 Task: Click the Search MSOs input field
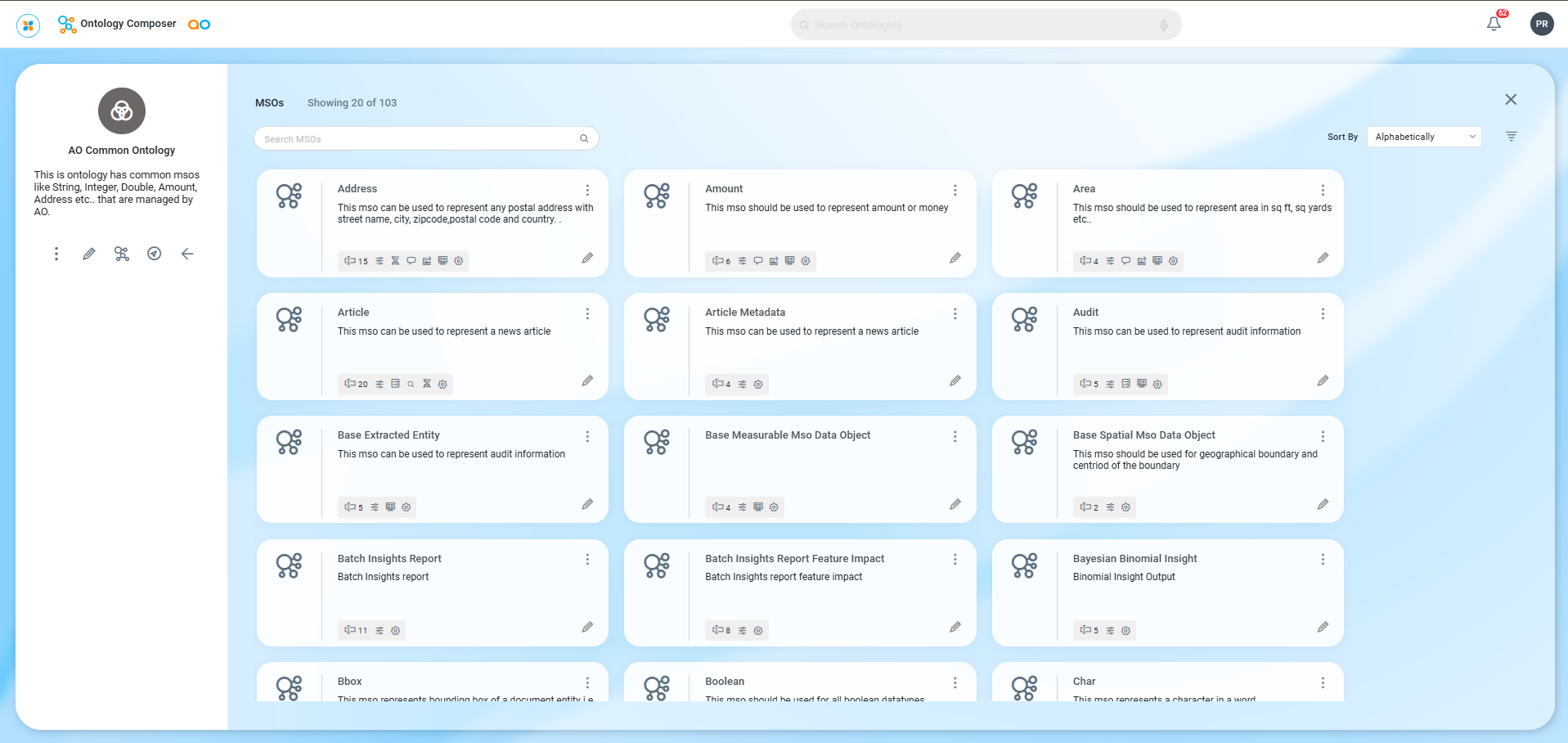419,139
